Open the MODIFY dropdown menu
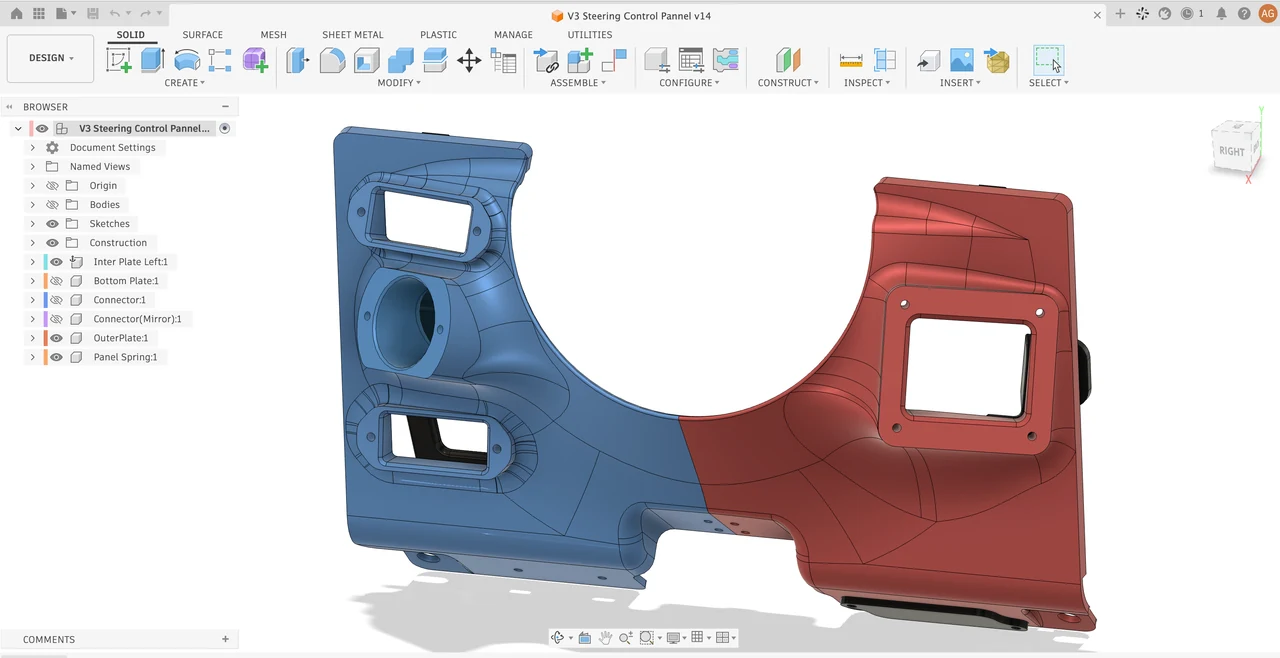Screen dimensions: 1280x658 coord(399,83)
